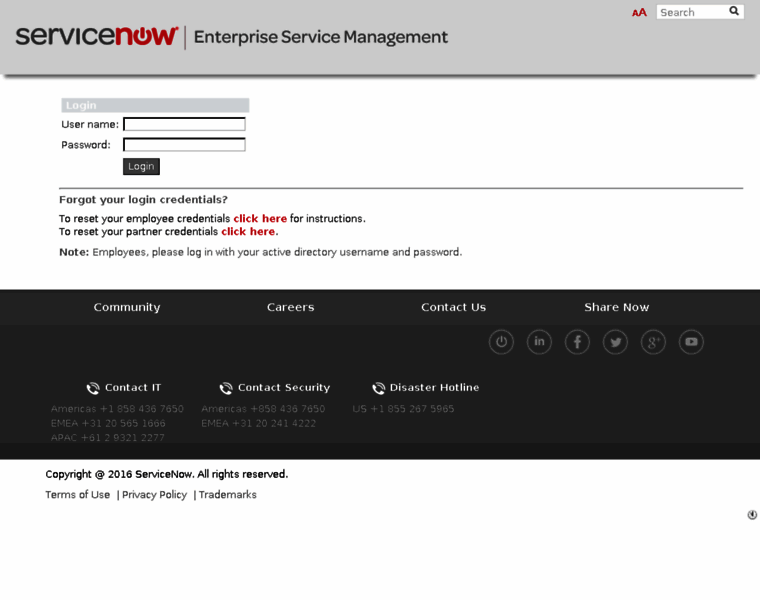
Task: Click the text size AA icon
Action: click(639, 13)
